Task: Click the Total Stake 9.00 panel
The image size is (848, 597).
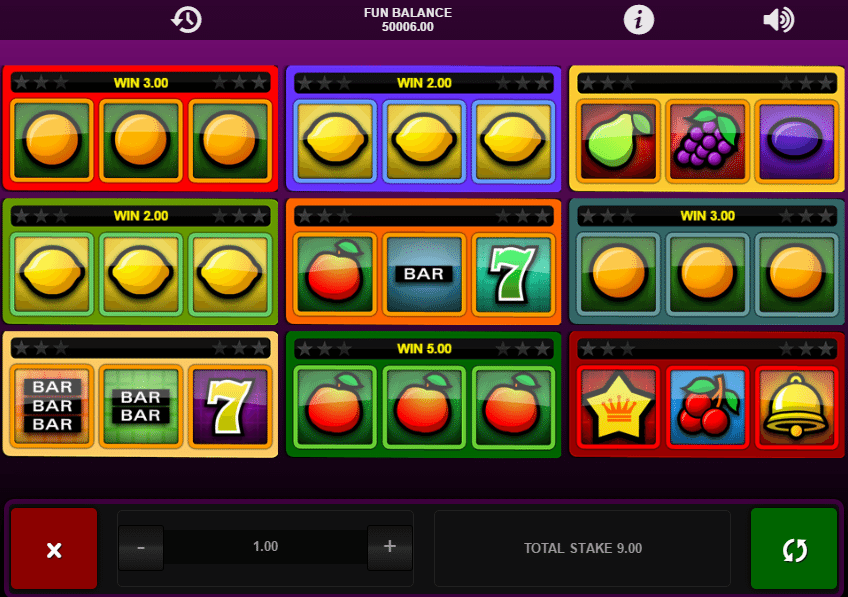Action: [582, 548]
